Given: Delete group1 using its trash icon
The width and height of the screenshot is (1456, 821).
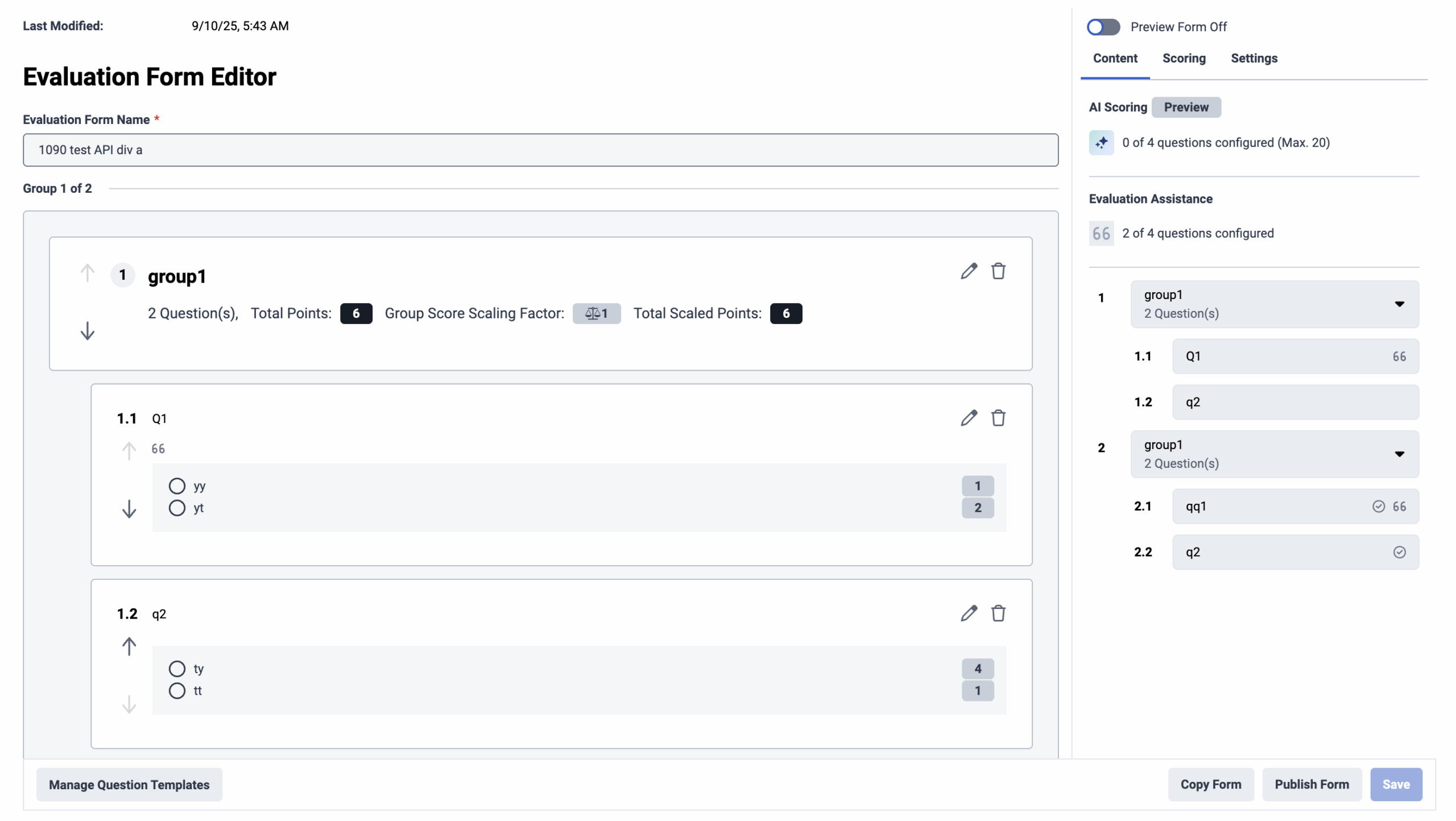Looking at the screenshot, I should (x=998, y=271).
